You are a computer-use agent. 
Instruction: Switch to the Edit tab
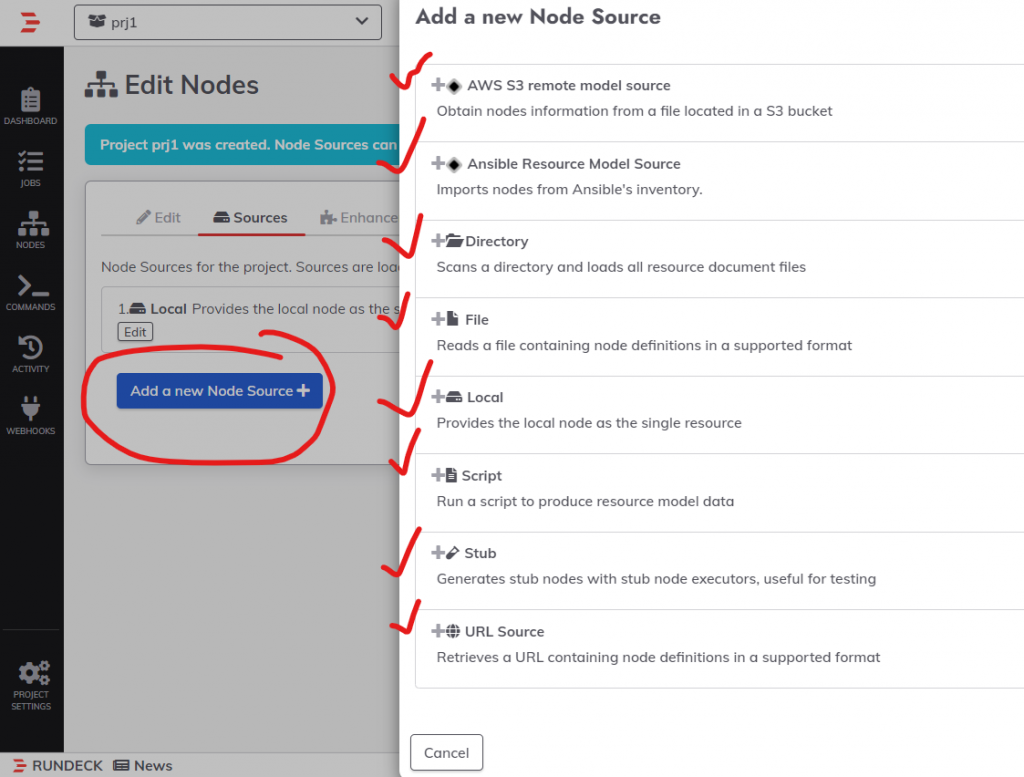tap(159, 217)
